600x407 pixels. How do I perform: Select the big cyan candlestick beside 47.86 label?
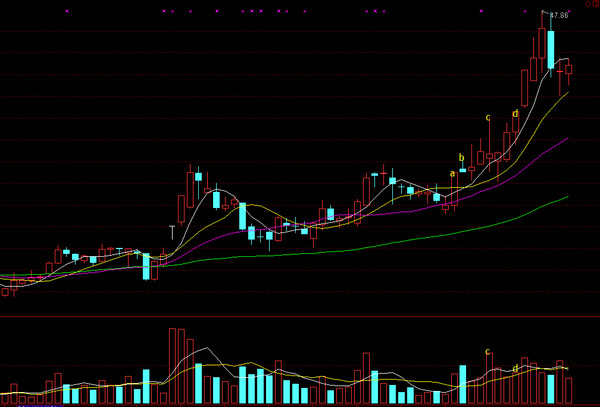pos(551,50)
